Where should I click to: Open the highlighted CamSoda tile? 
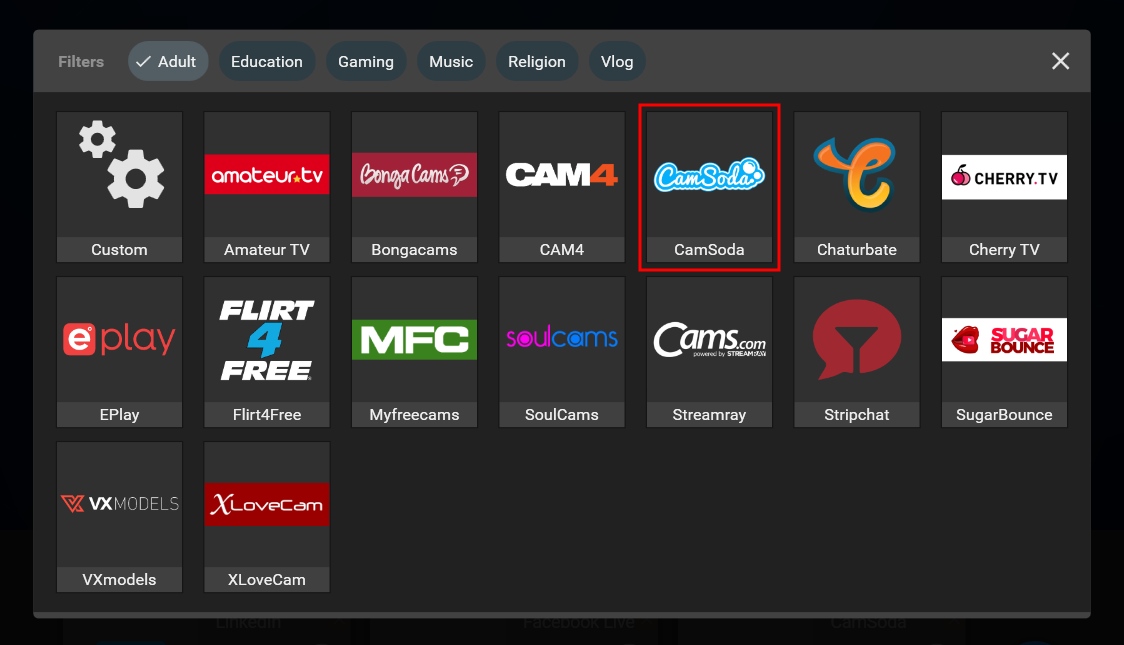[x=709, y=186]
